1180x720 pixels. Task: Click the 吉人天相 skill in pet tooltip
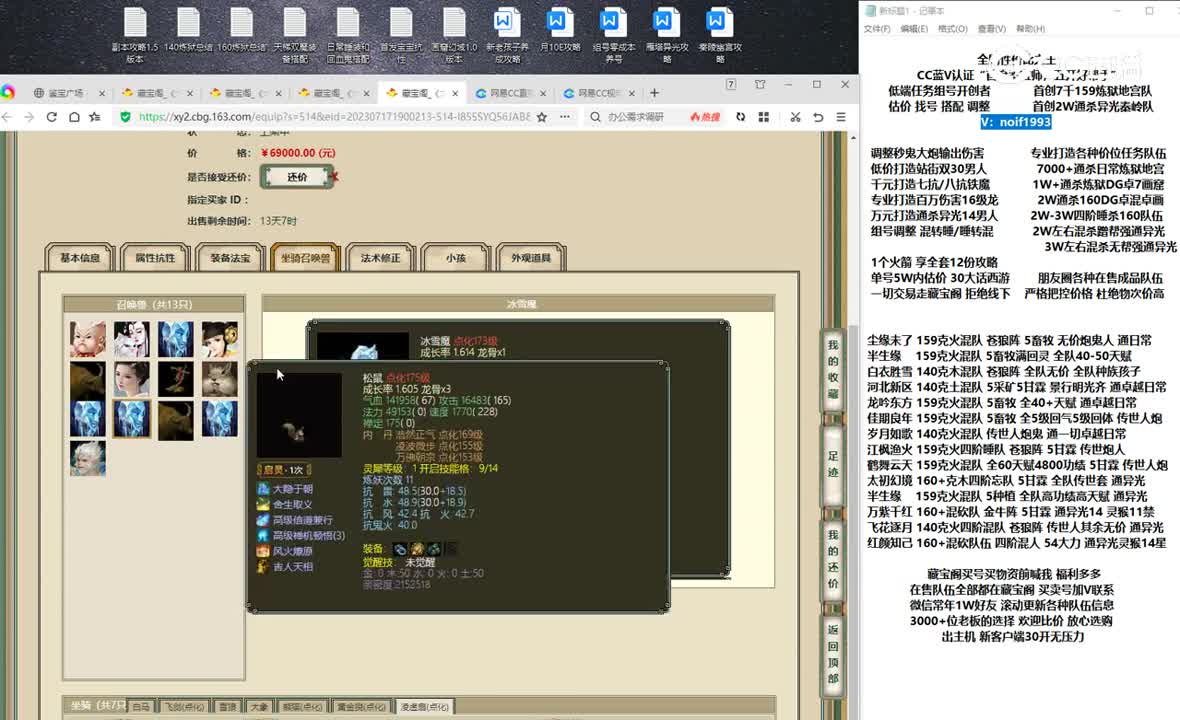tap(292, 567)
